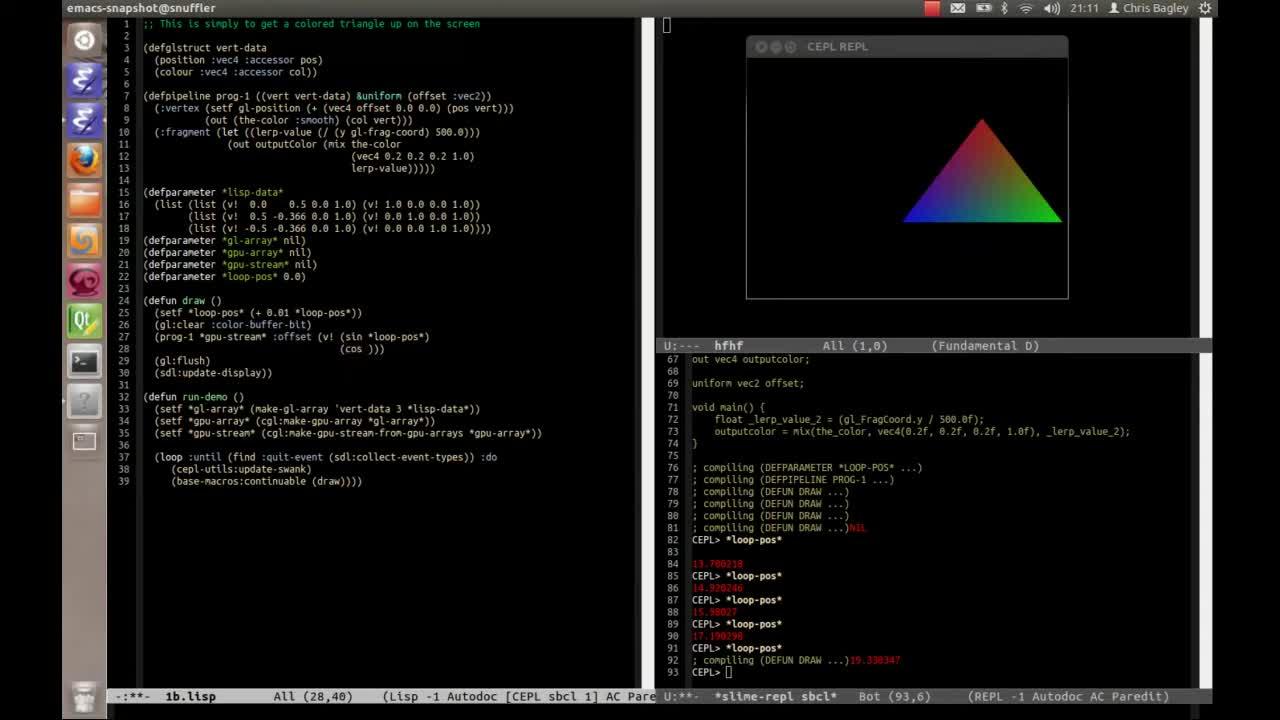The image size is (1280, 720).
Task: Open Ubuntu Software Center from the dock
Action: pyautogui.click(x=84, y=240)
